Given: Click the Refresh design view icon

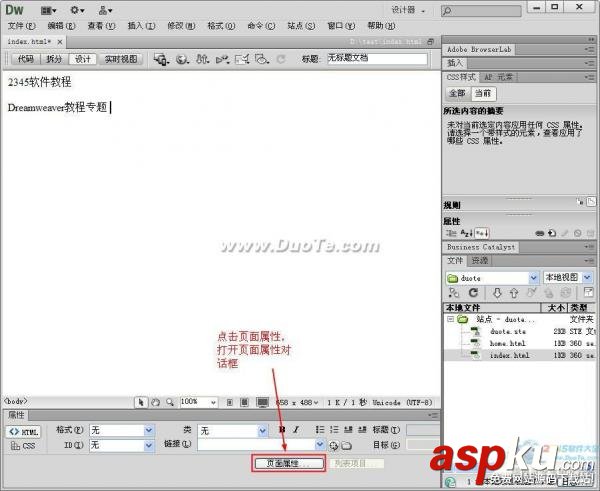Looking at the screenshot, I should [x=281, y=59].
